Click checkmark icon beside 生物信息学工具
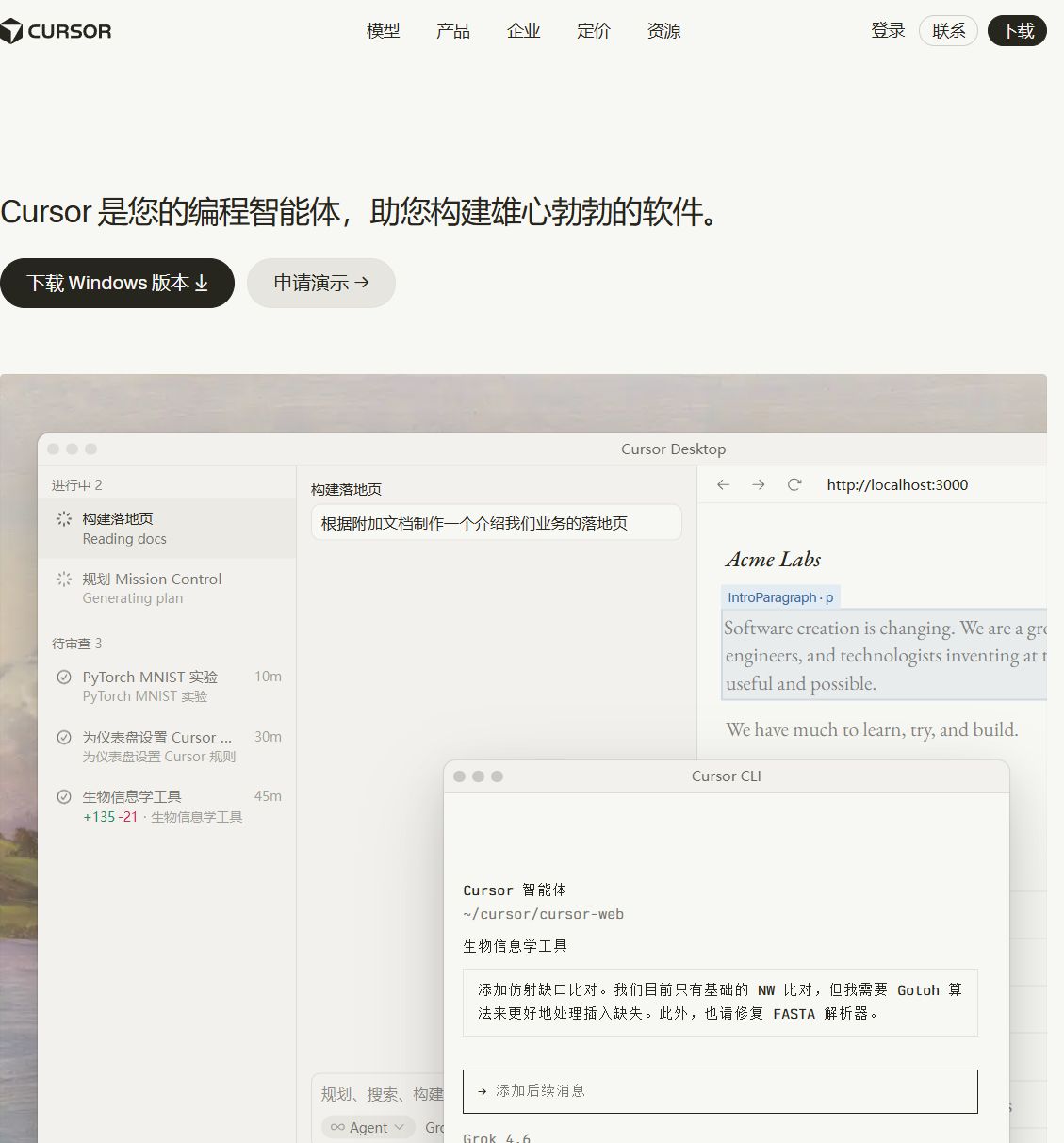 coord(64,796)
